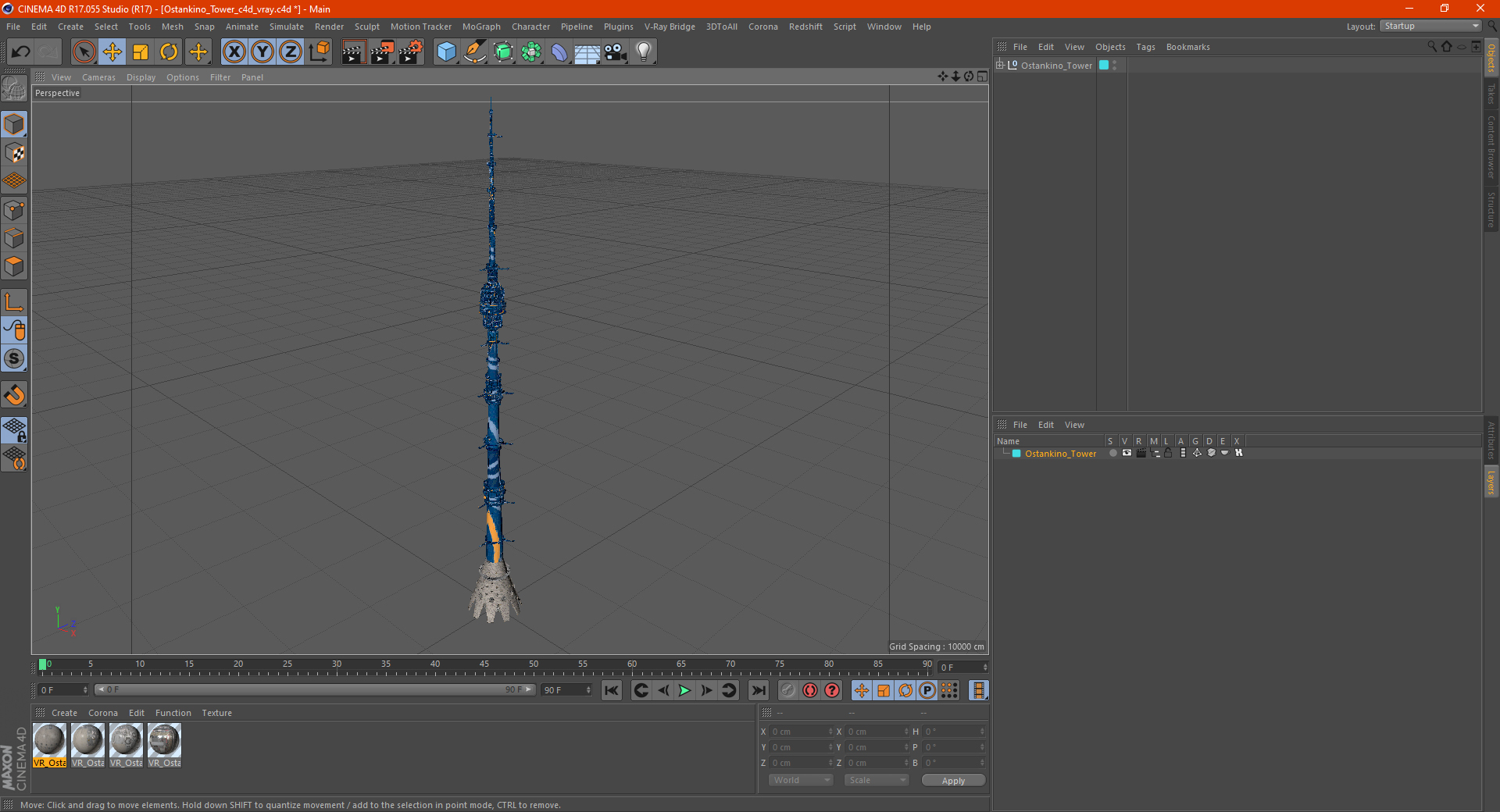The width and height of the screenshot is (1500, 812).
Task: Toggle View eye for Ostankino_Tower layer
Action: point(1127,453)
